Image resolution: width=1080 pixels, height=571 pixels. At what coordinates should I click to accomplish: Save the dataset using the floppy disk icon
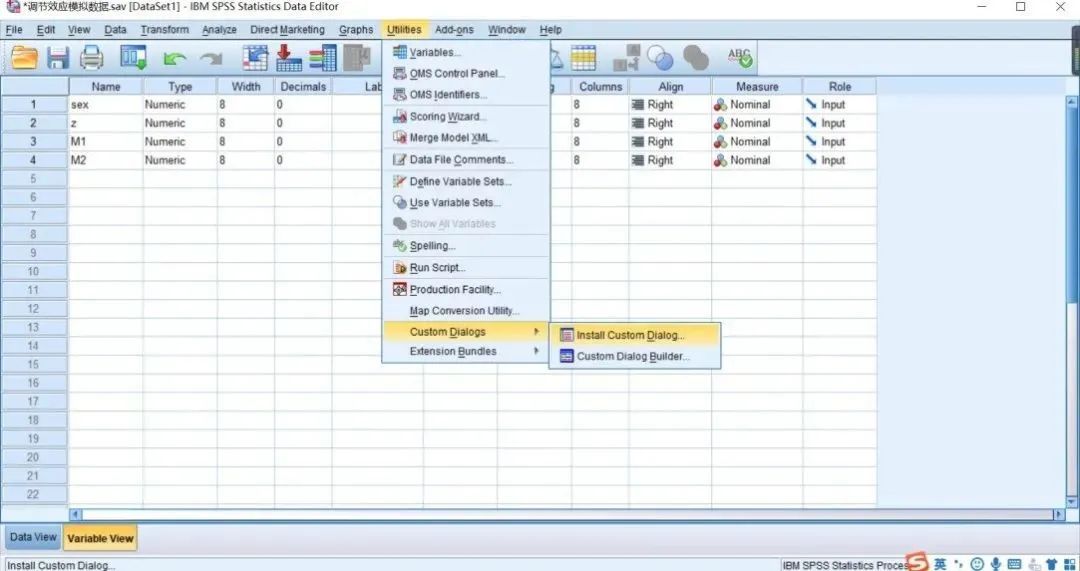click(58, 58)
